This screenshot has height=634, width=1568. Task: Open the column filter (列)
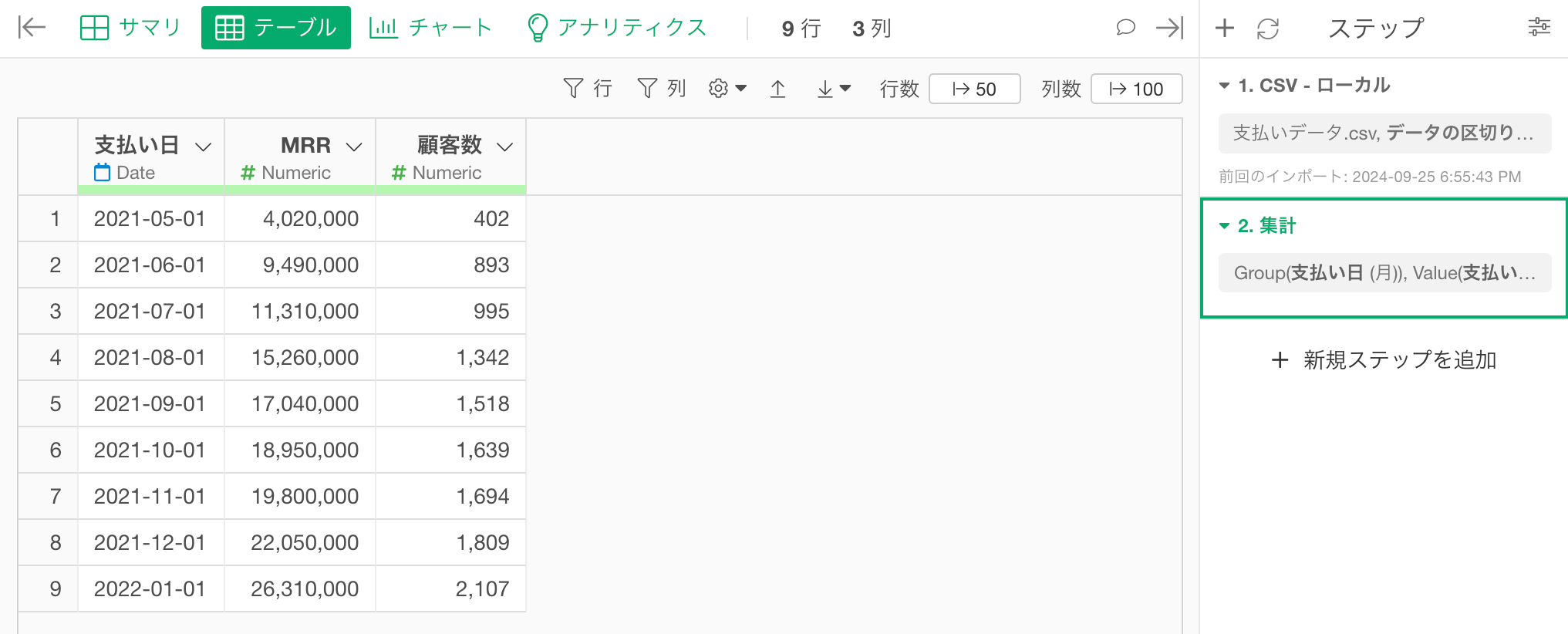tap(662, 89)
